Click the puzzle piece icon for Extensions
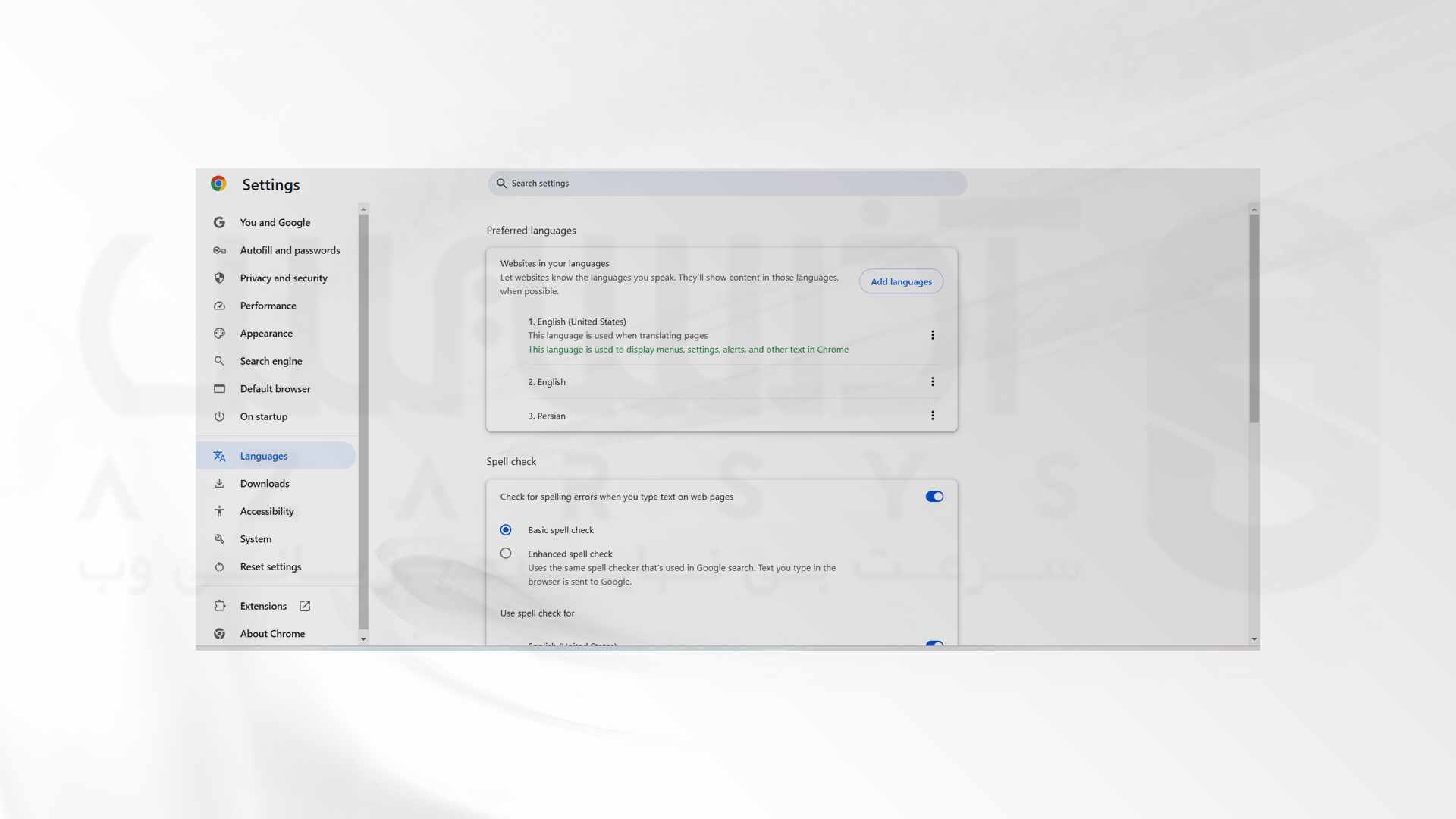 click(219, 606)
